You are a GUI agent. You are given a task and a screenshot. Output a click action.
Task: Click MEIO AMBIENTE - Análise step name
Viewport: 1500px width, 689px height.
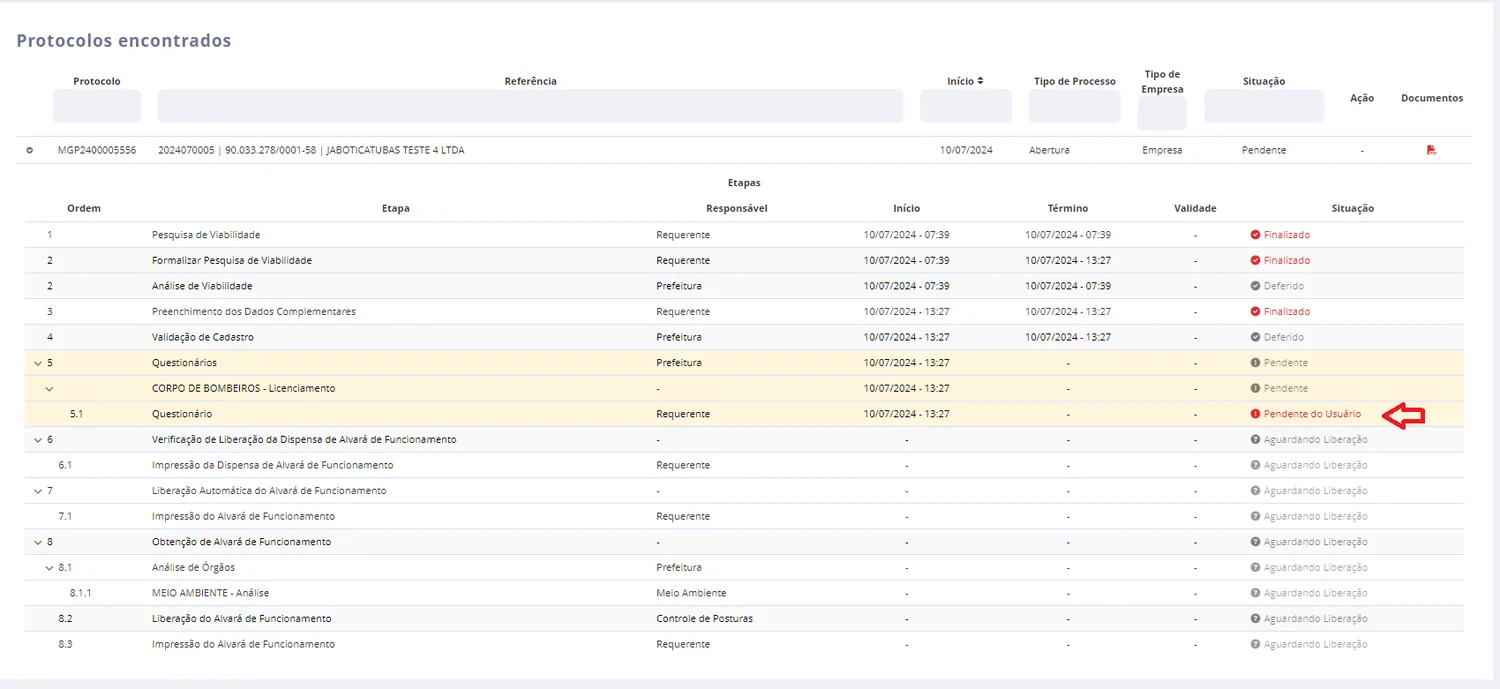click(210, 593)
